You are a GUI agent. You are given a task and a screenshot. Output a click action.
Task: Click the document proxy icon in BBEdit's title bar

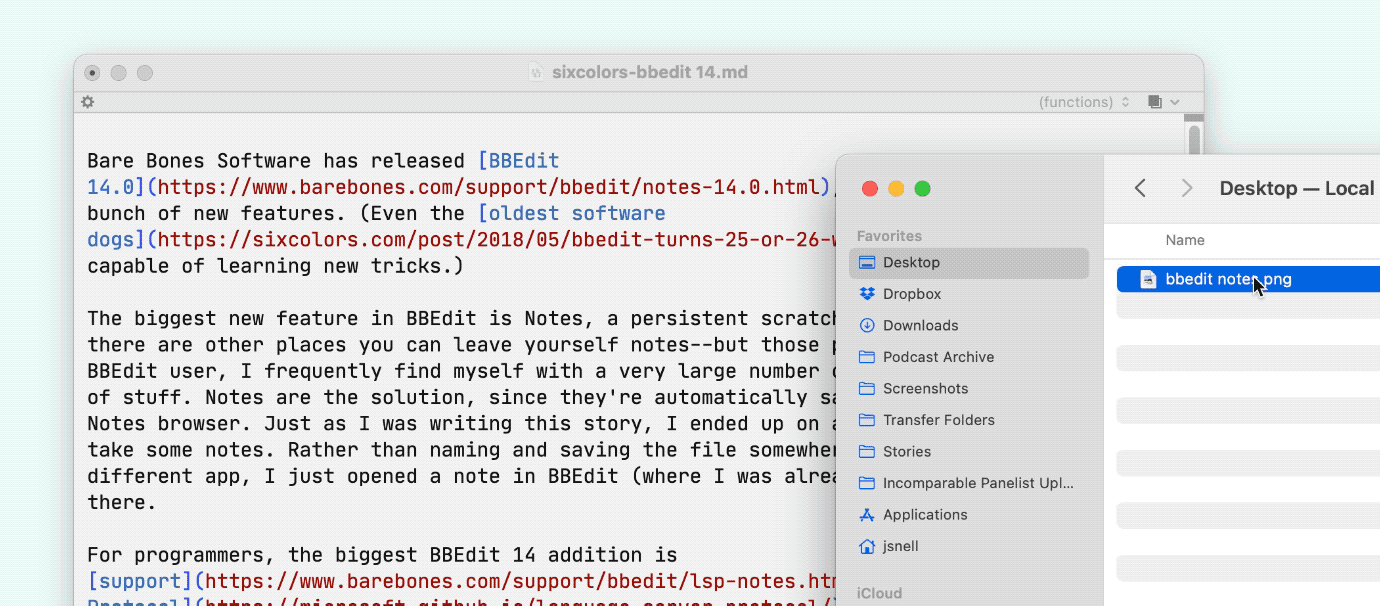pos(536,72)
